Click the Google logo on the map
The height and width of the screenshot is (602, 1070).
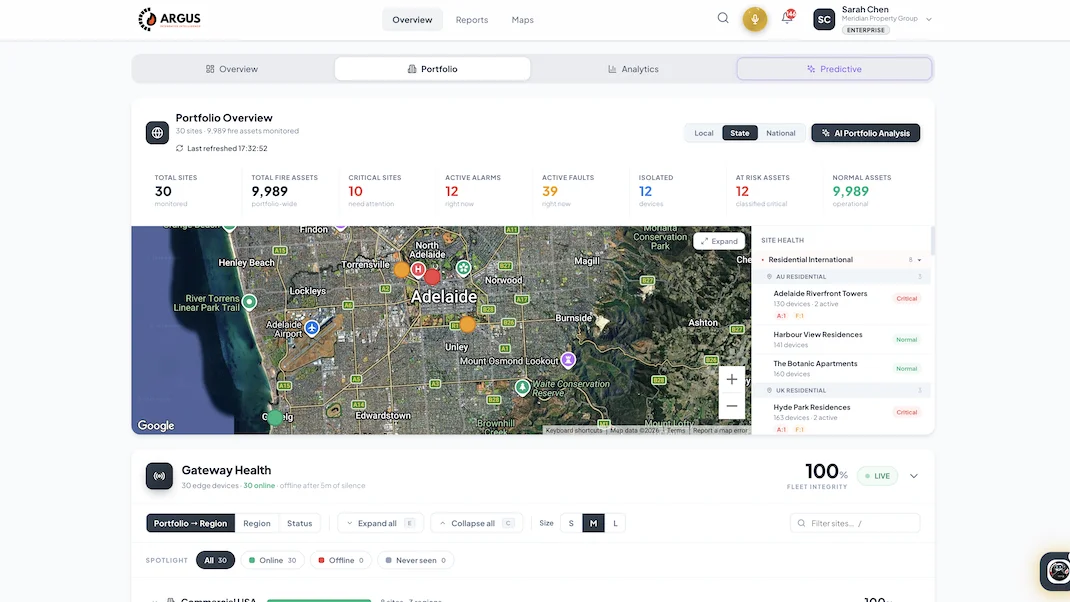156,425
